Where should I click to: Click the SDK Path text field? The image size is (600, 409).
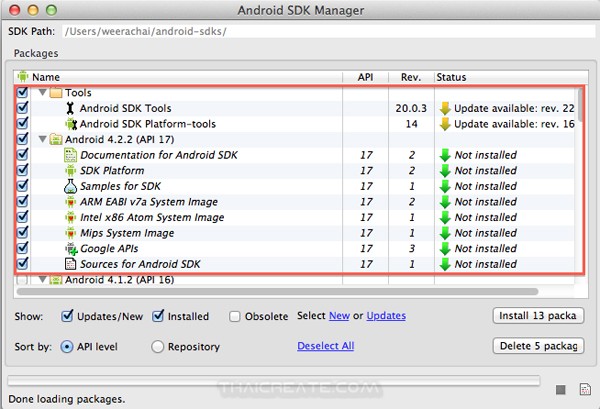point(329,31)
